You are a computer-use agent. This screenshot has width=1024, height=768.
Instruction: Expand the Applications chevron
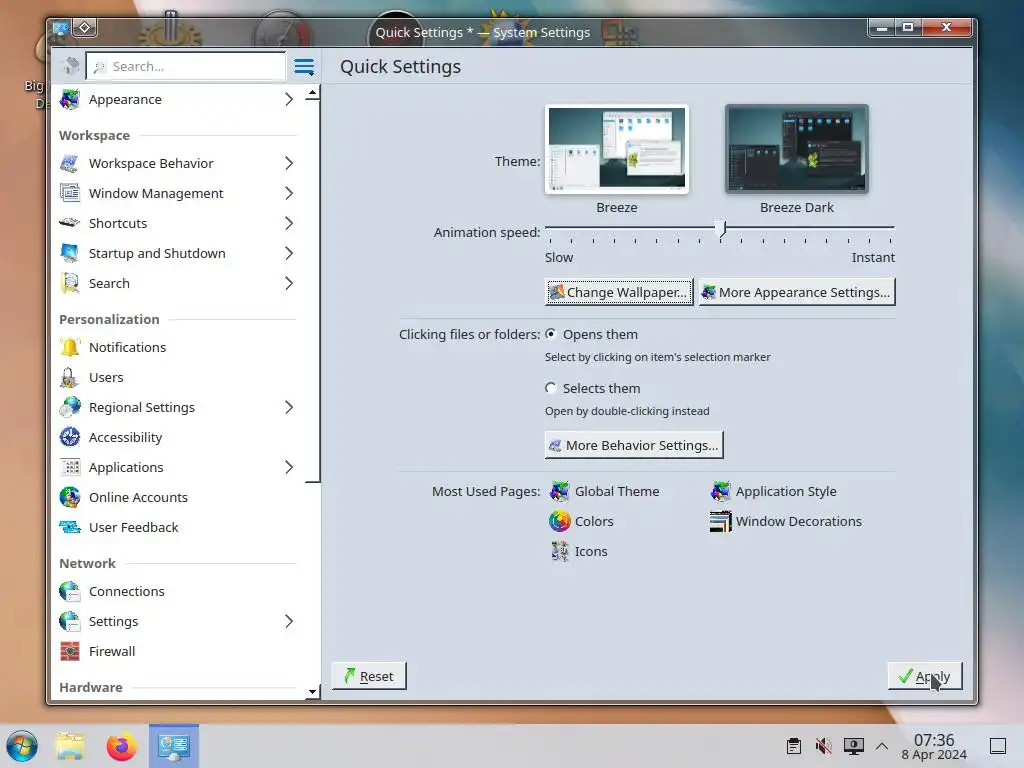(x=289, y=468)
